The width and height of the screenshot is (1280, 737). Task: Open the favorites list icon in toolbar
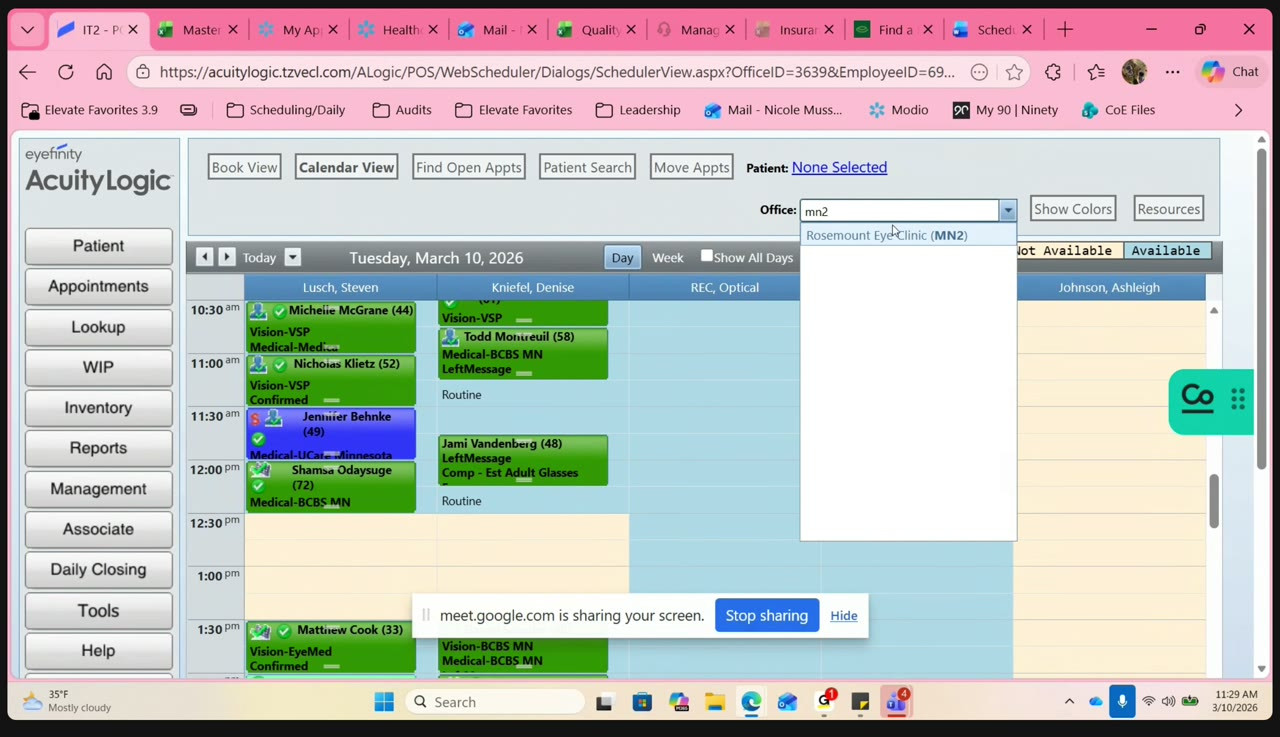tap(1096, 72)
